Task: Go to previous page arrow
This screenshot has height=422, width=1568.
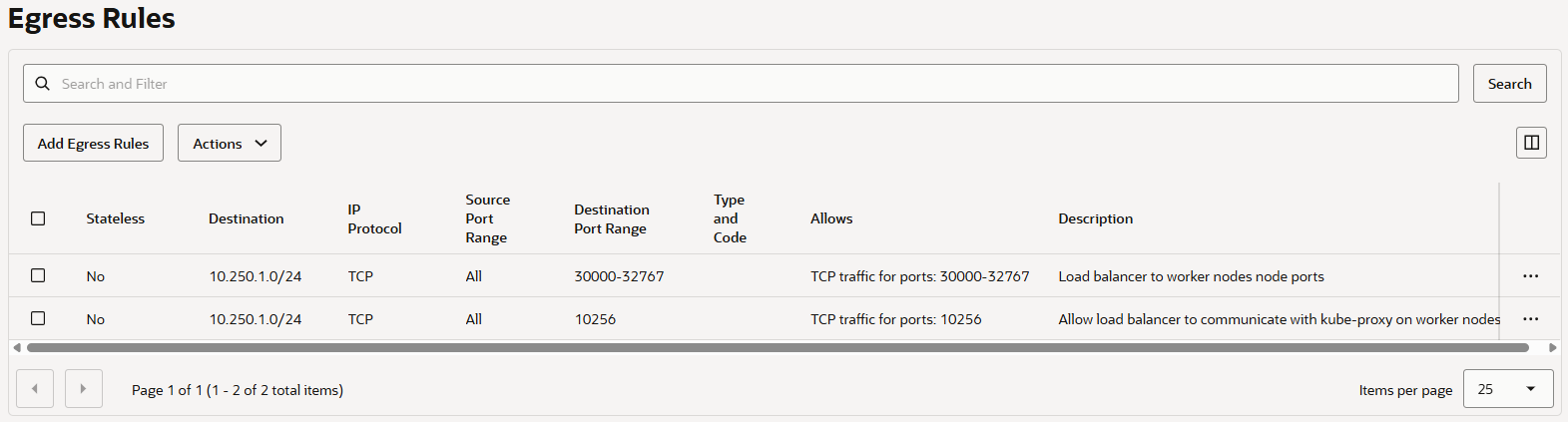Action: (35, 389)
